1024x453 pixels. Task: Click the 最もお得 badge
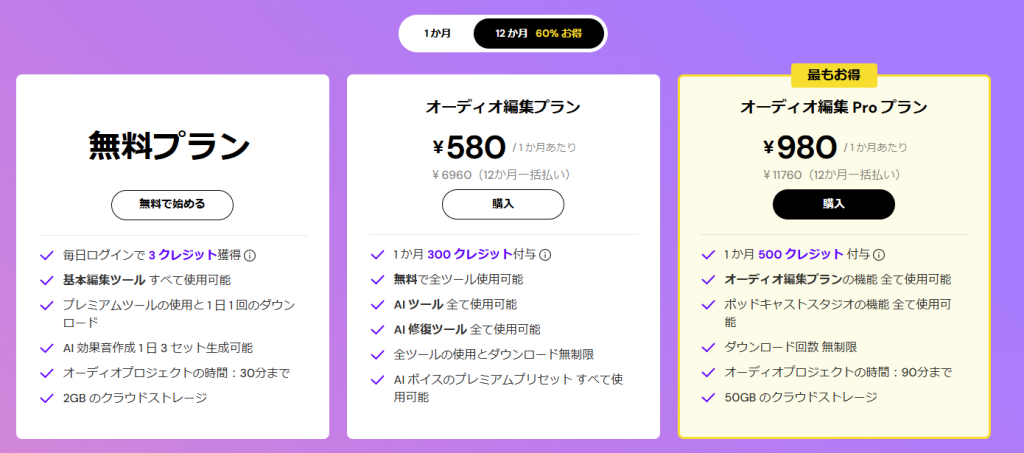[833, 75]
